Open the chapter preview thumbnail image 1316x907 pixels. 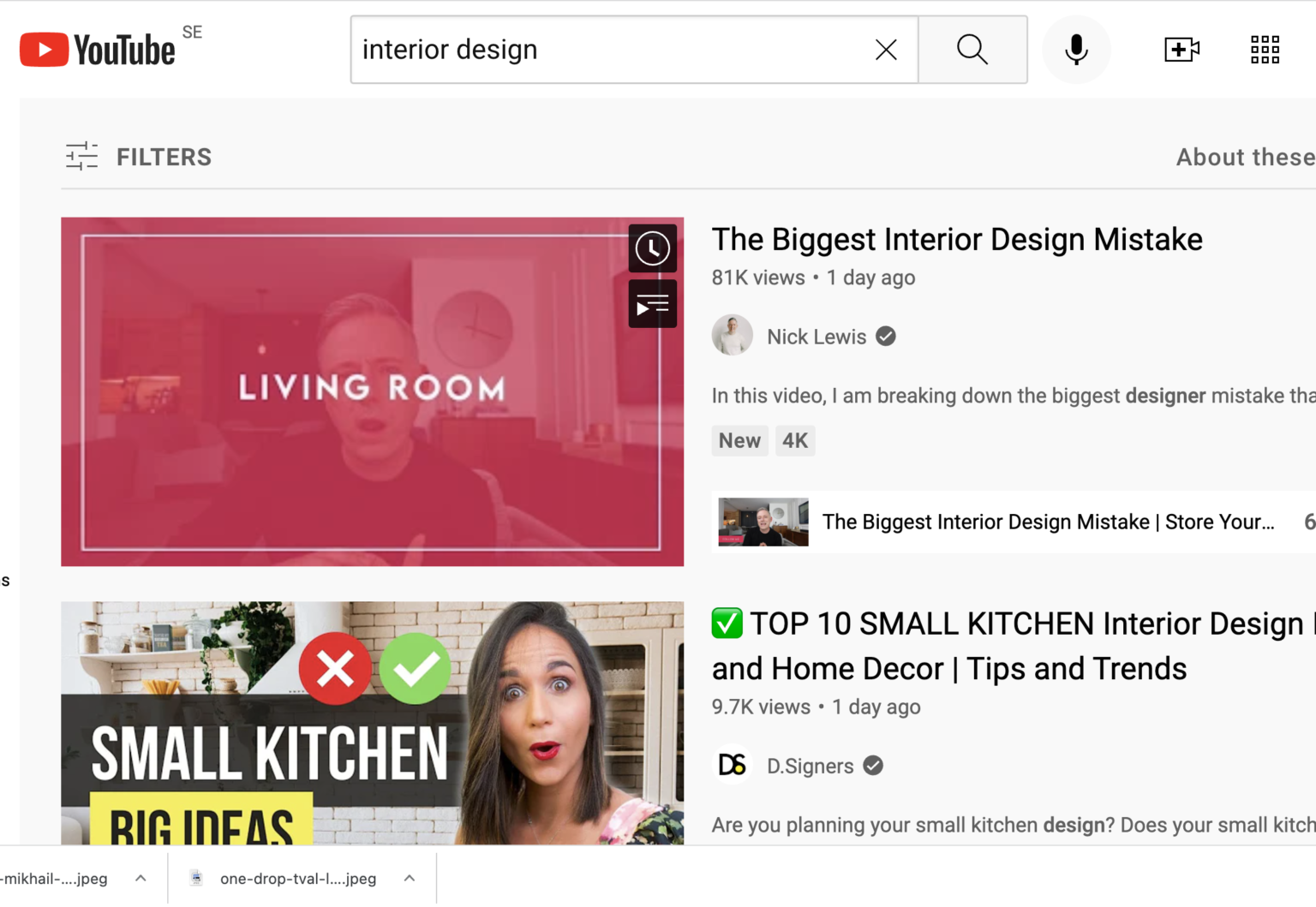tap(763, 522)
